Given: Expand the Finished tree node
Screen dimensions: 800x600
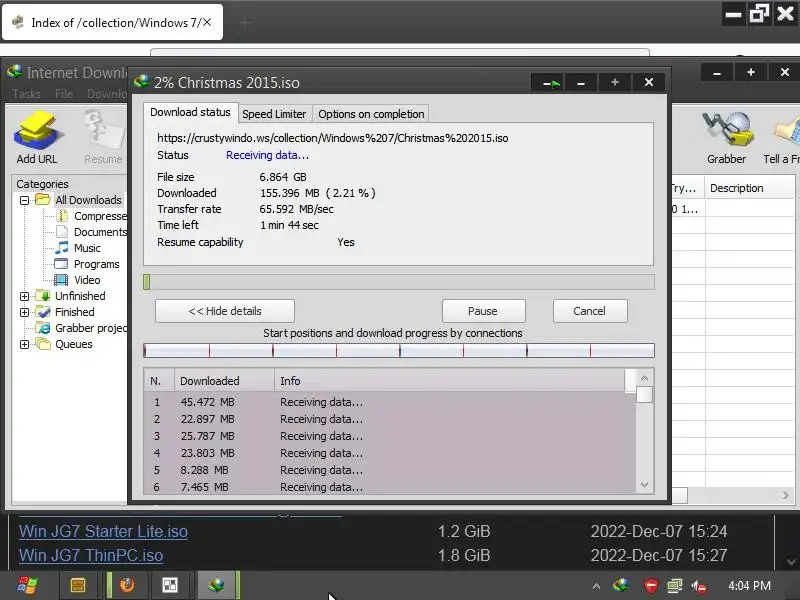Looking at the screenshot, I should click(x=24, y=312).
